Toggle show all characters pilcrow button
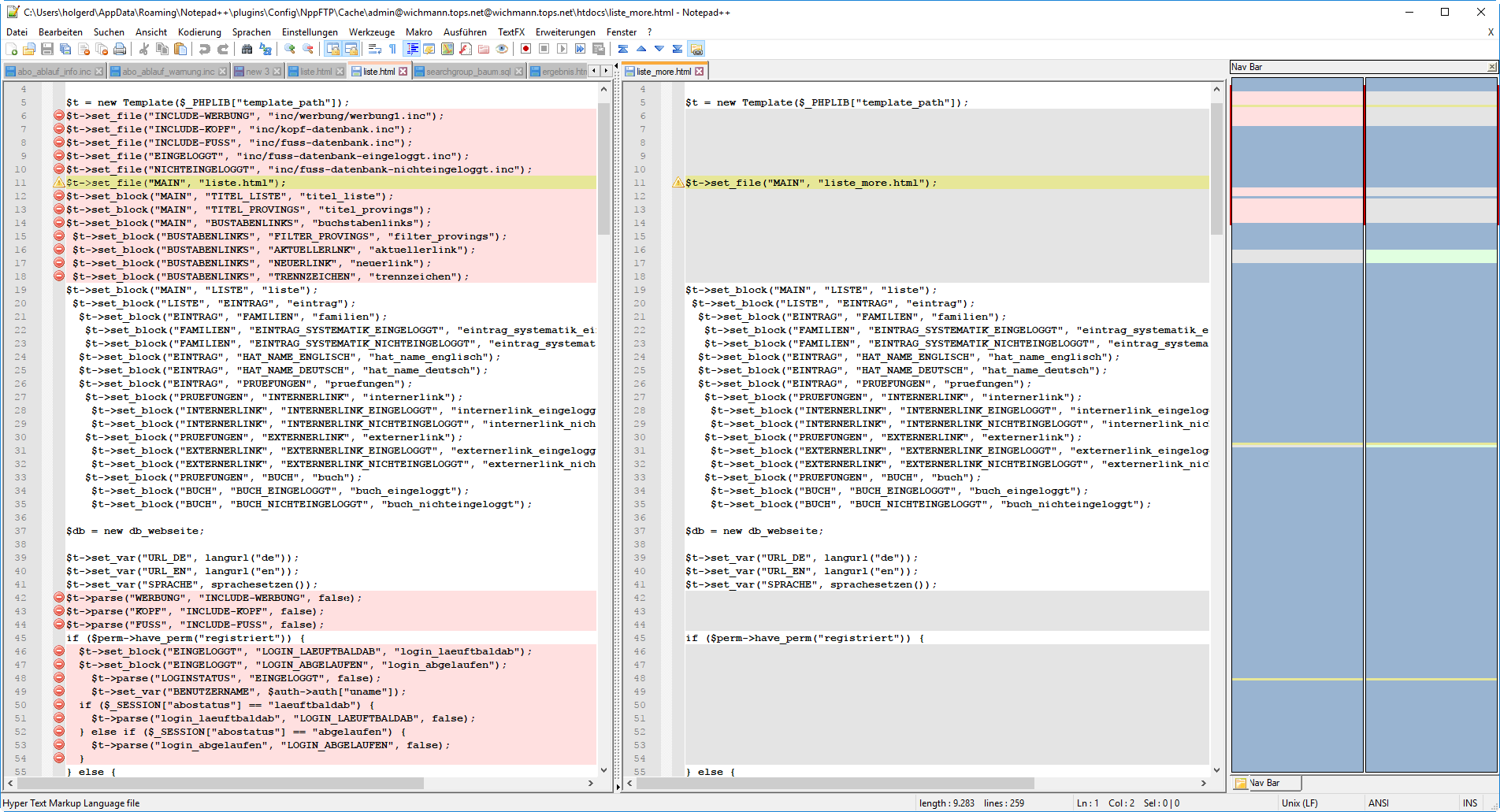This screenshot has height=812, width=1500. pos(392,49)
